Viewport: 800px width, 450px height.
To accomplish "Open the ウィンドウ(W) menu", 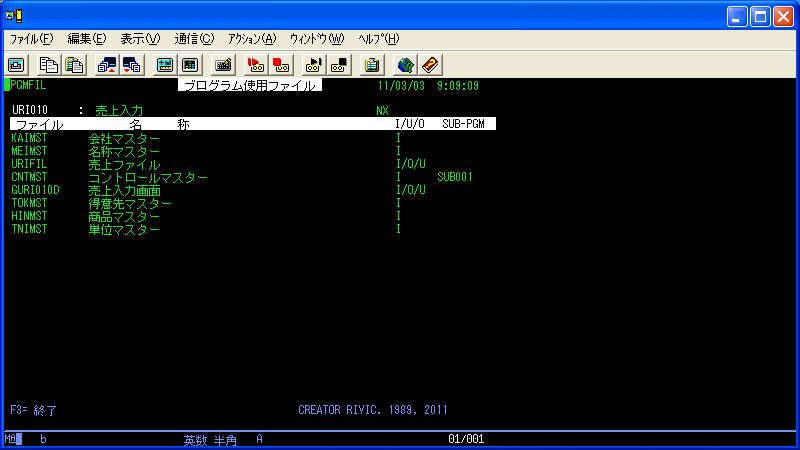I will click(x=317, y=39).
